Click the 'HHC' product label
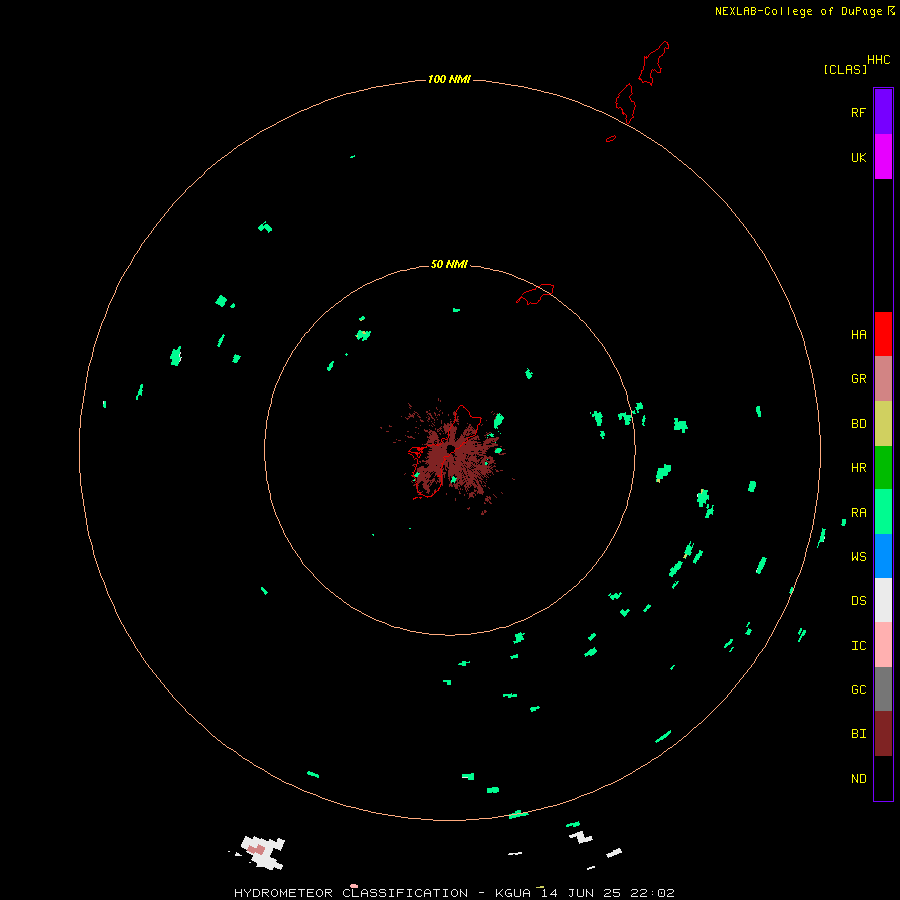Image resolution: width=900 pixels, height=900 pixels. pos(878,60)
